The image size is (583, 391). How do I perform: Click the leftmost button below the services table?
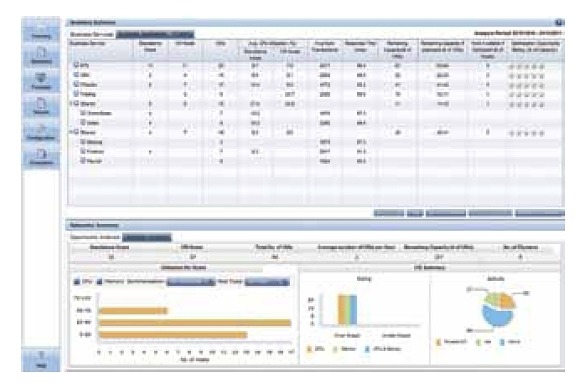(x=389, y=213)
